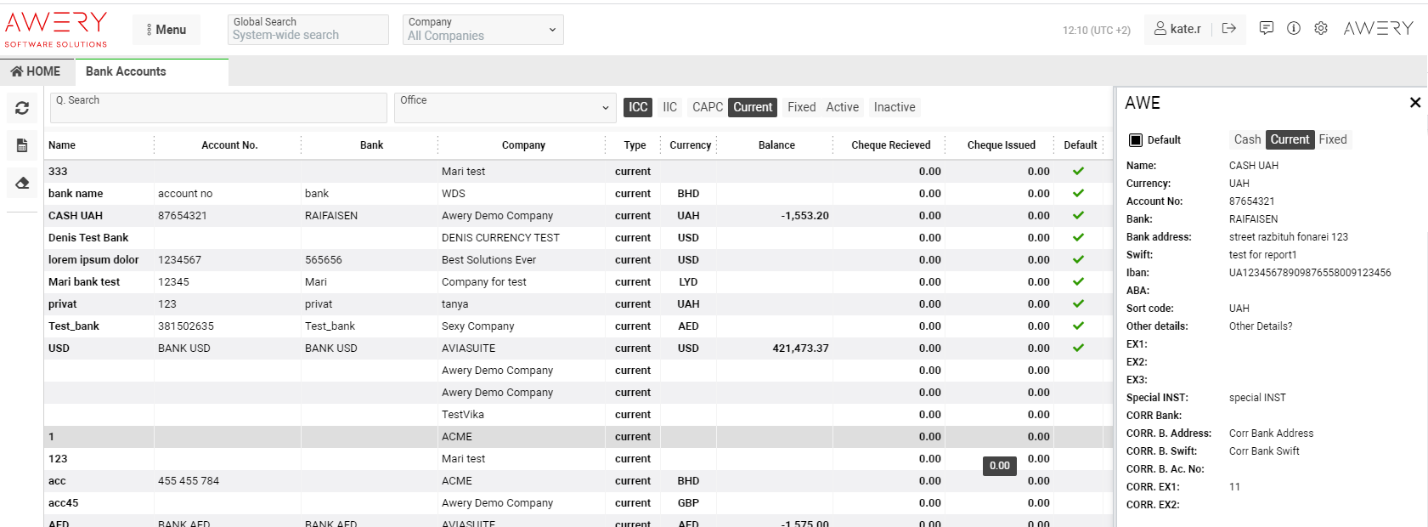The height and width of the screenshot is (527, 1428).
Task: Open the Office filter dropdown
Action: click(x=505, y=107)
